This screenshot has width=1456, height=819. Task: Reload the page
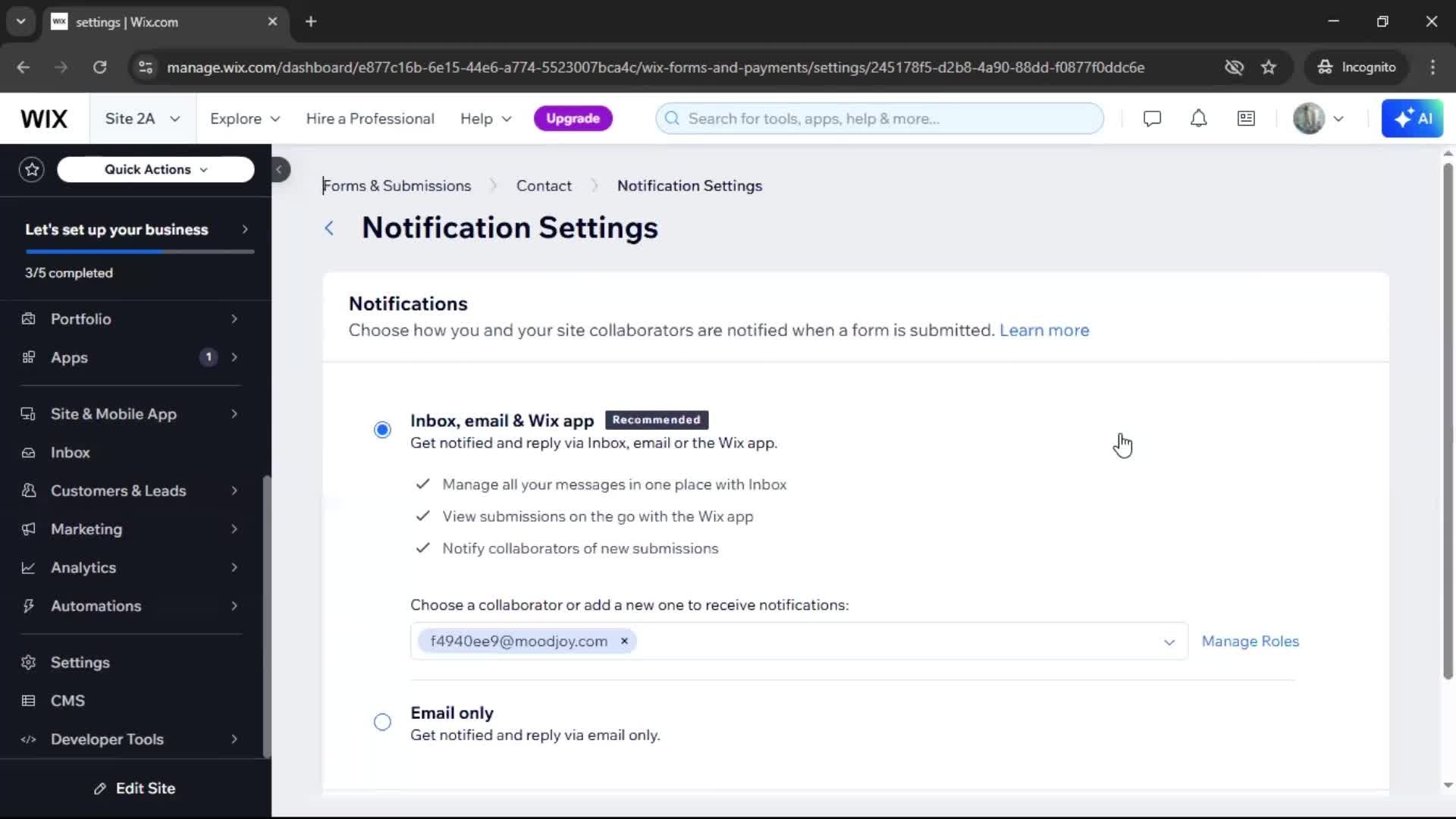(x=99, y=67)
